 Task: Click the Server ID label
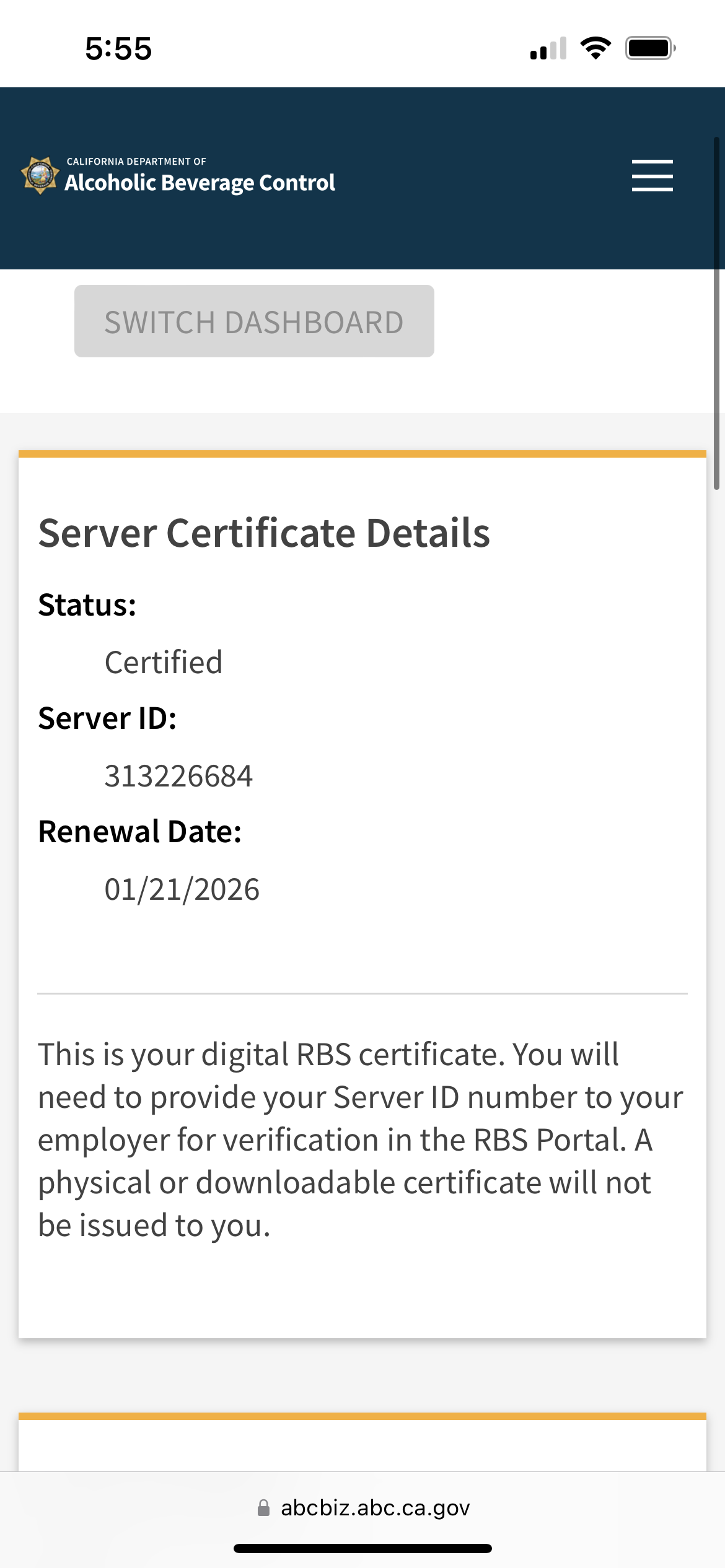(107, 718)
